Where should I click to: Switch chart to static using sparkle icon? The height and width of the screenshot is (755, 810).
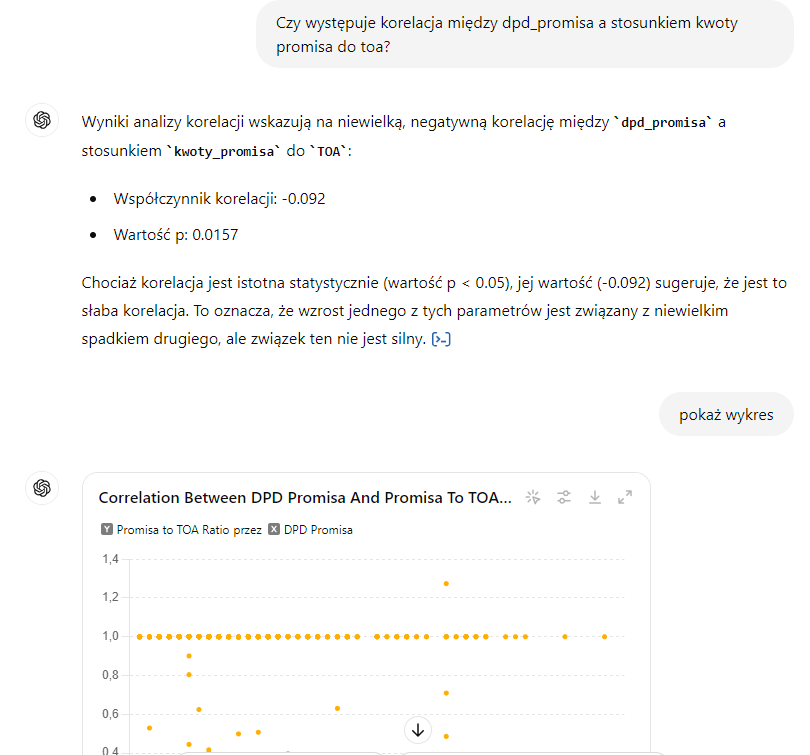click(533, 497)
